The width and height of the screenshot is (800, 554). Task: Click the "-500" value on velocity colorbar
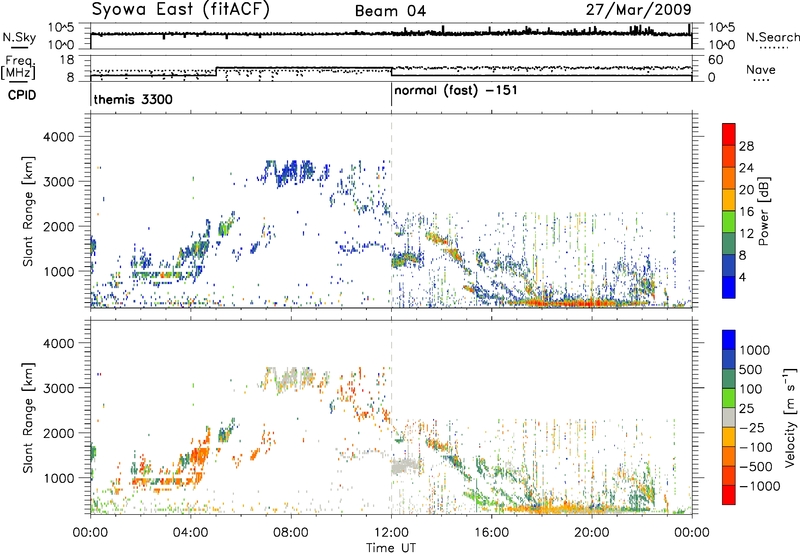[756, 466]
